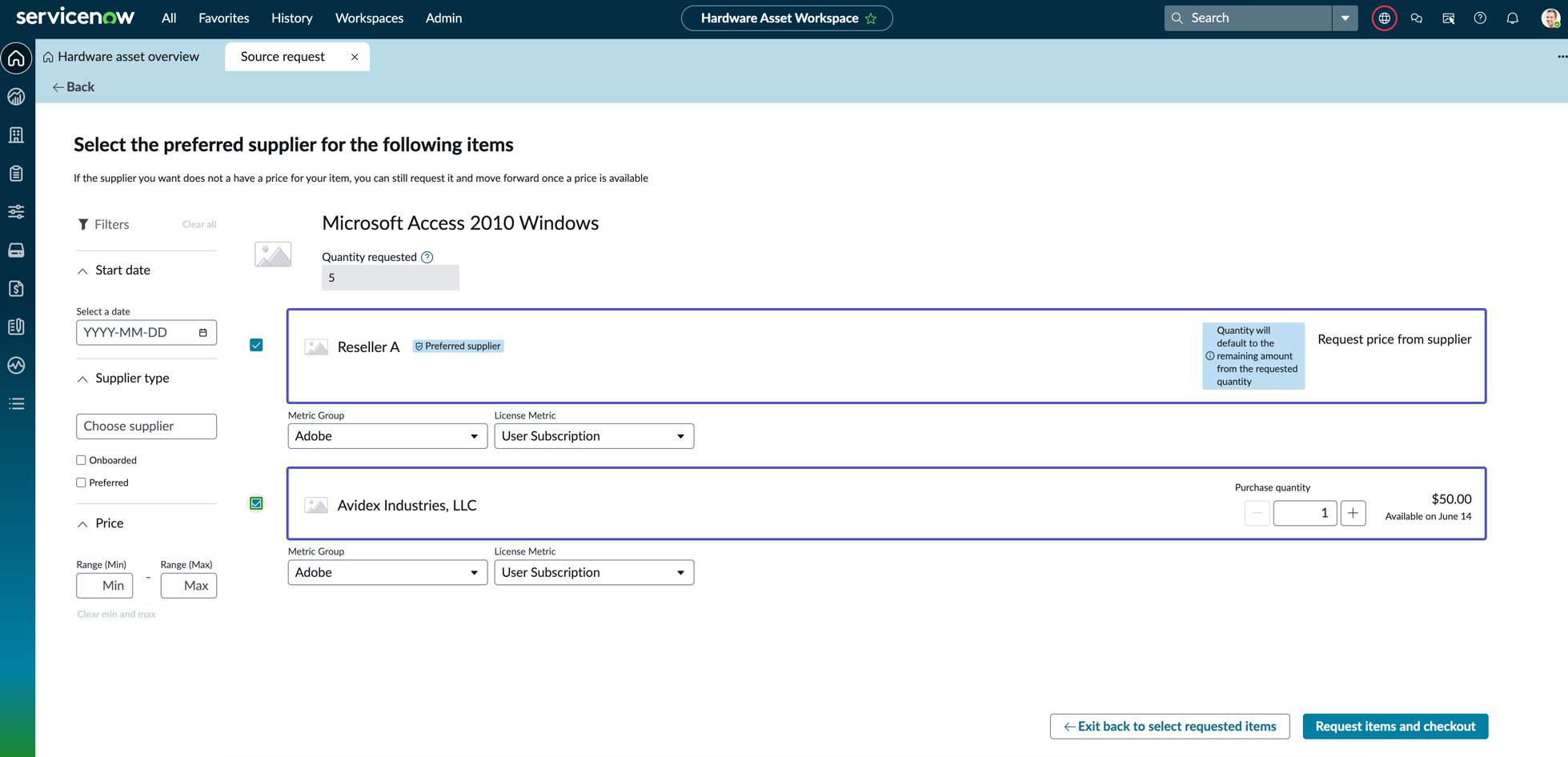Click the Filters funnel icon
Viewport: 1568px width, 757px height.
coord(83,225)
